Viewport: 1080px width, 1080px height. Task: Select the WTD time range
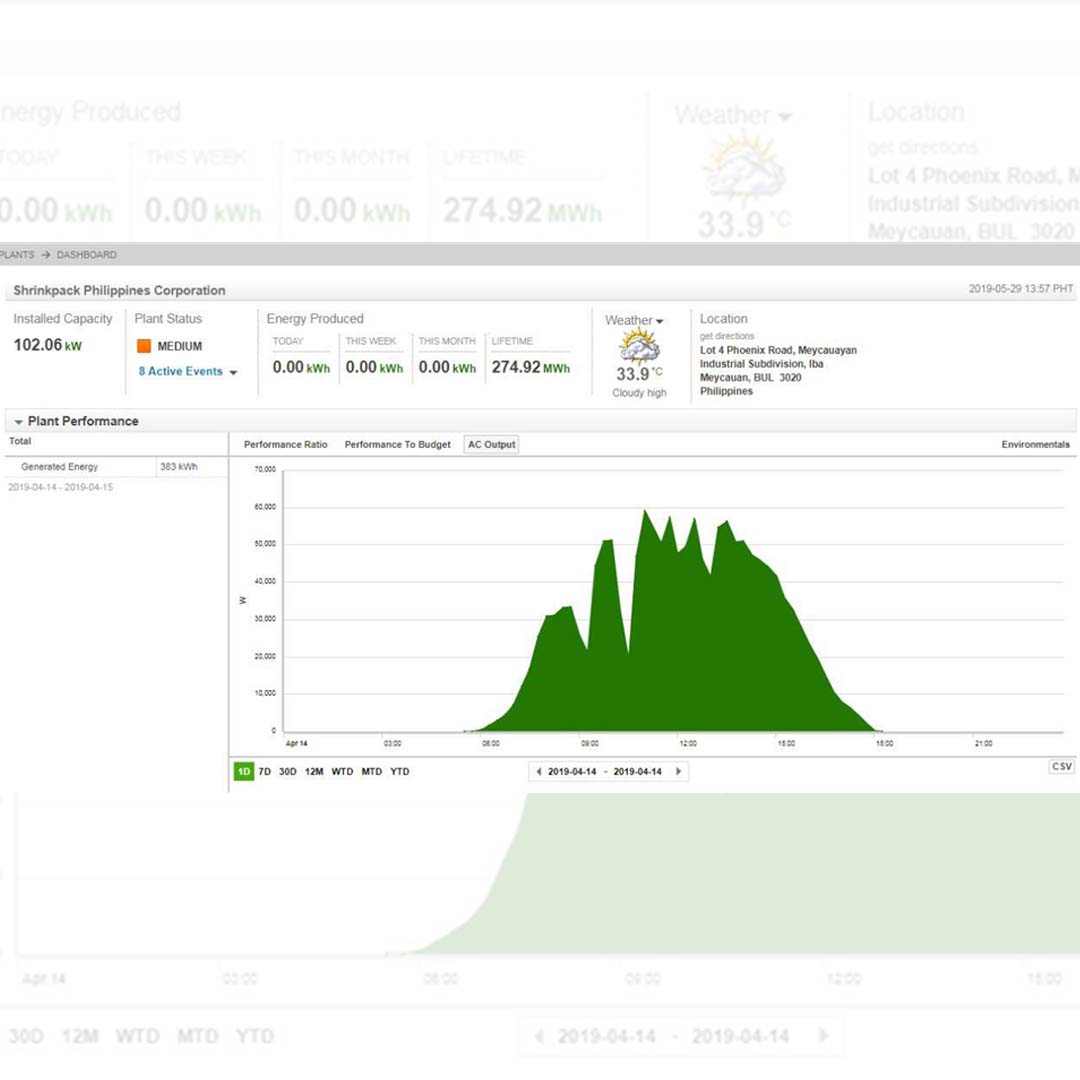(x=342, y=771)
